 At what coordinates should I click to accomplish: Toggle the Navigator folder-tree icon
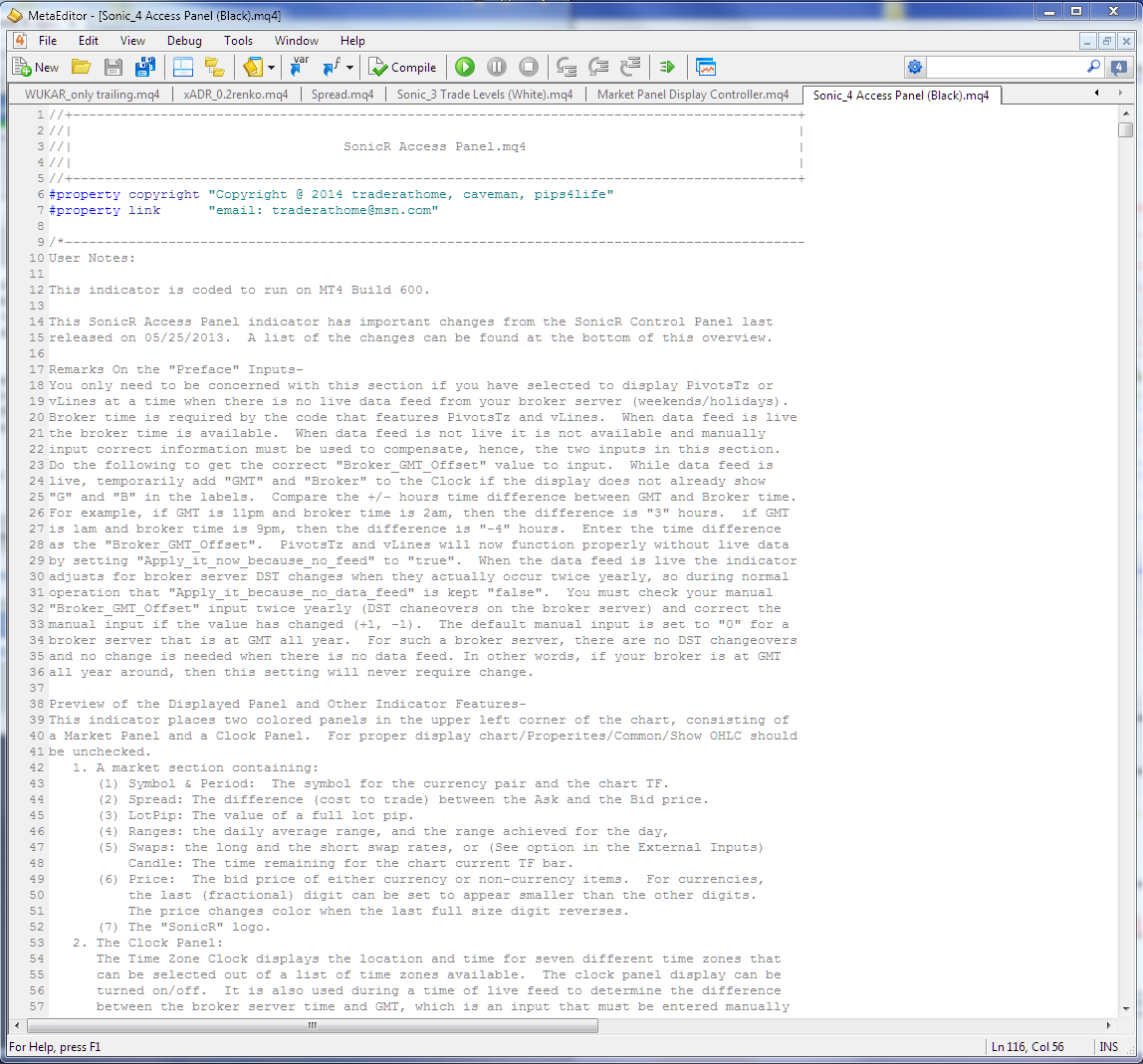tap(214, 67)
